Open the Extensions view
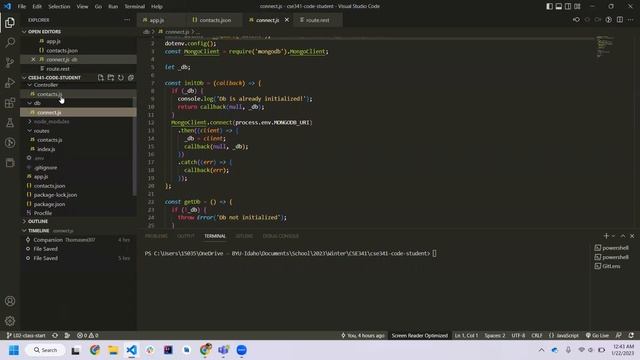 click(x=10, y=102)
